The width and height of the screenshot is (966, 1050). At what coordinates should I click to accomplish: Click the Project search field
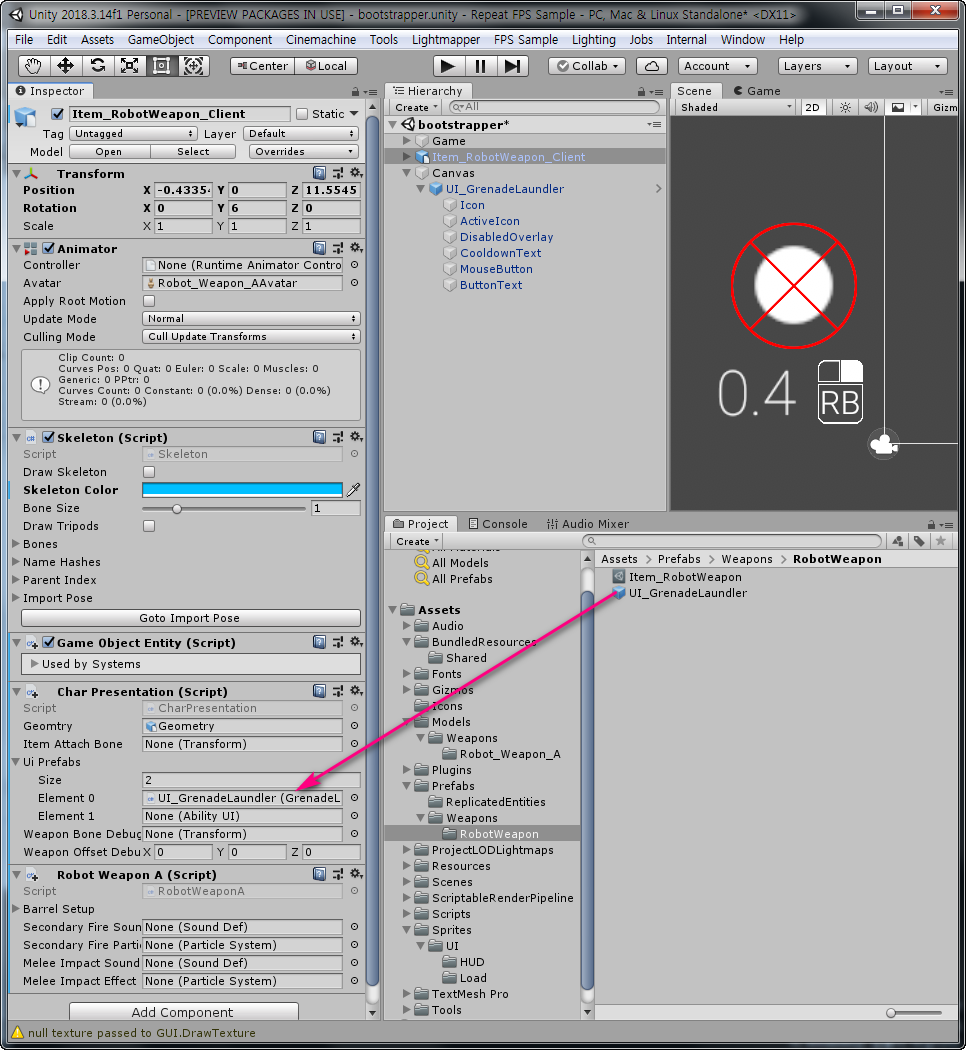pos(732,541)
